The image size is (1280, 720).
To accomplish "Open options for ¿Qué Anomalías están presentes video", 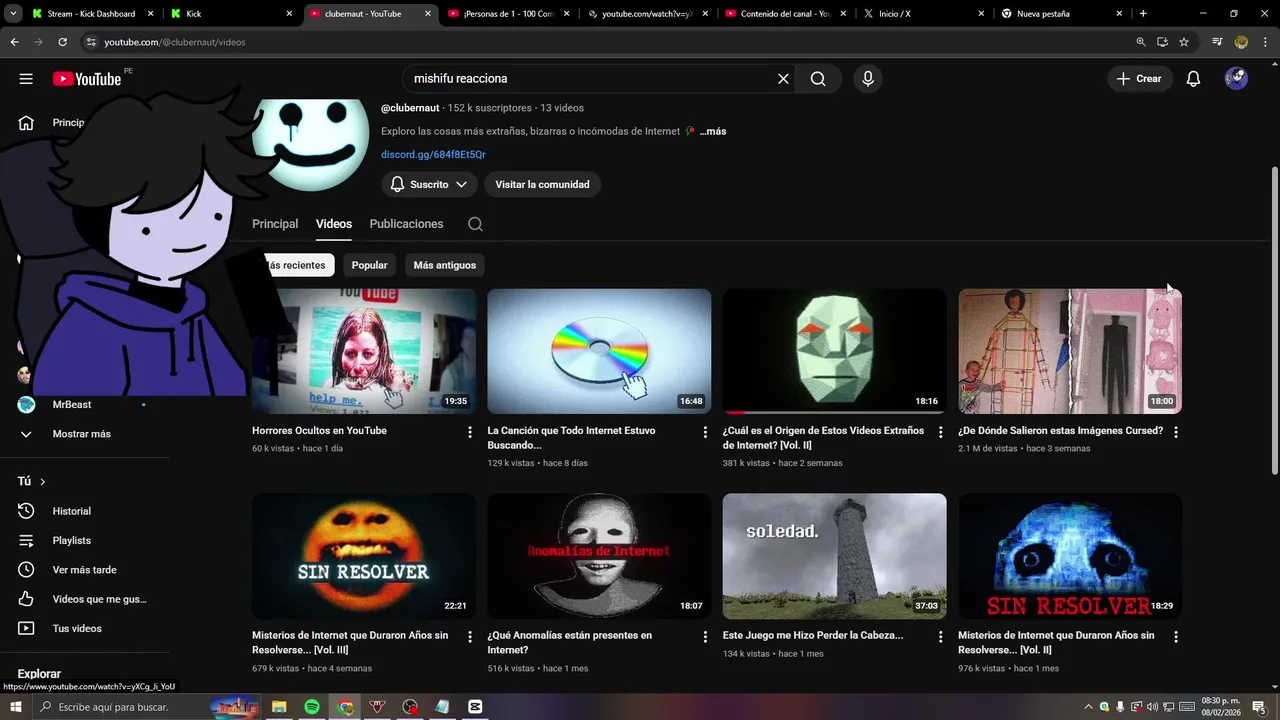I will pos(705,637).
